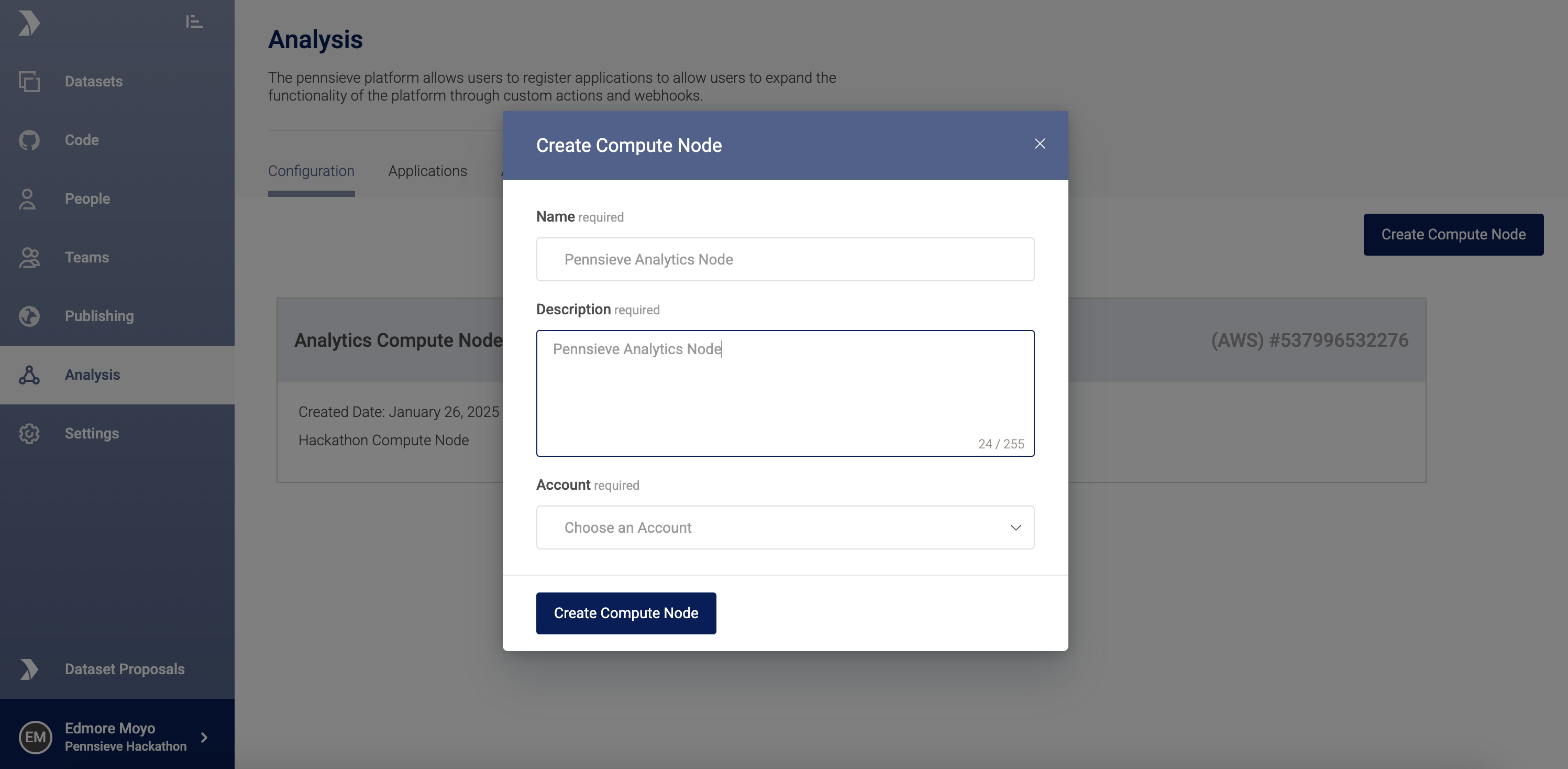Submit the modal's Create Compute Node button

point(626,613)
